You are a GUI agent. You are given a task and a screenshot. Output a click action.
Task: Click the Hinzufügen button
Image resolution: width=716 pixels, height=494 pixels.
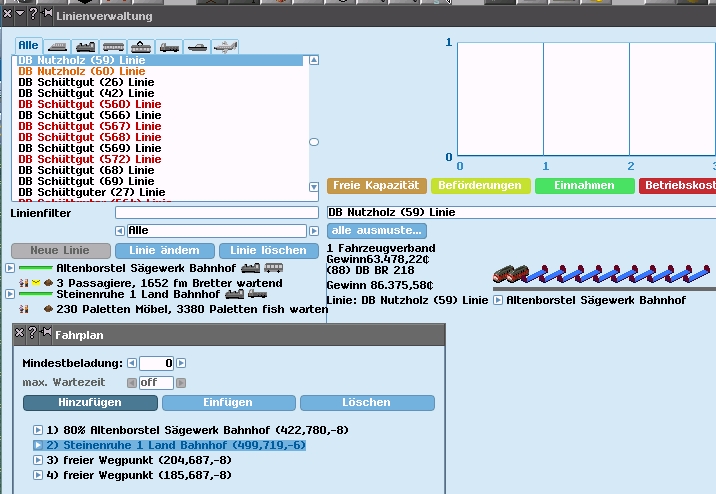[x=90, y=403]
